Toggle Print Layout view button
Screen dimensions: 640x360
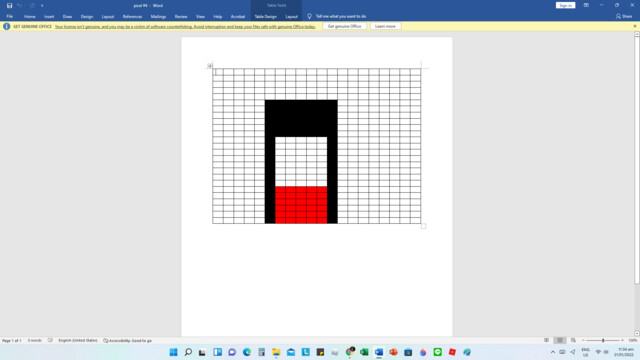pyautogui.click(x=560, y=340)
